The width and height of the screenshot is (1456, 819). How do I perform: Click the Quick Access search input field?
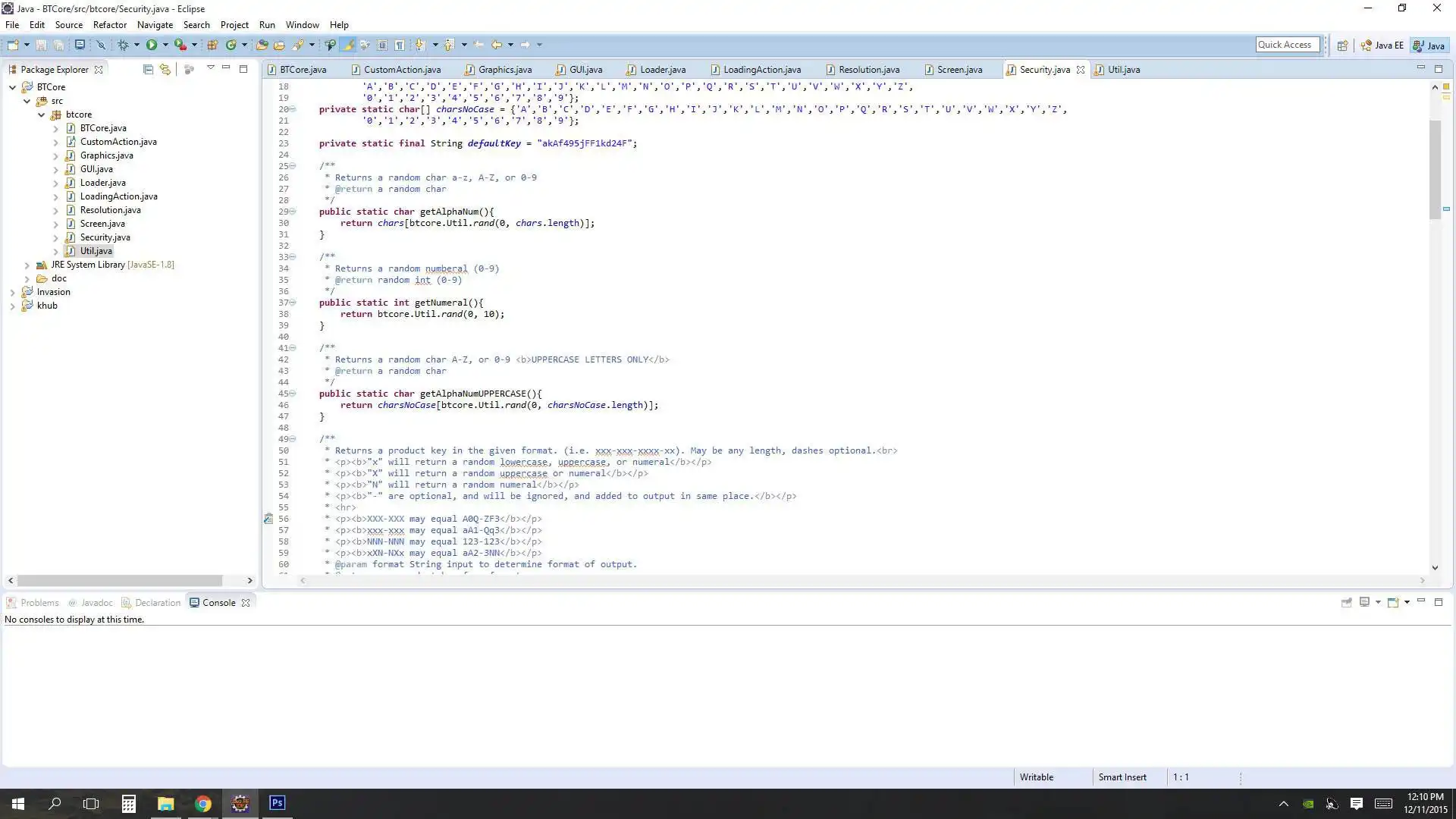click(x=1284, y=45)
